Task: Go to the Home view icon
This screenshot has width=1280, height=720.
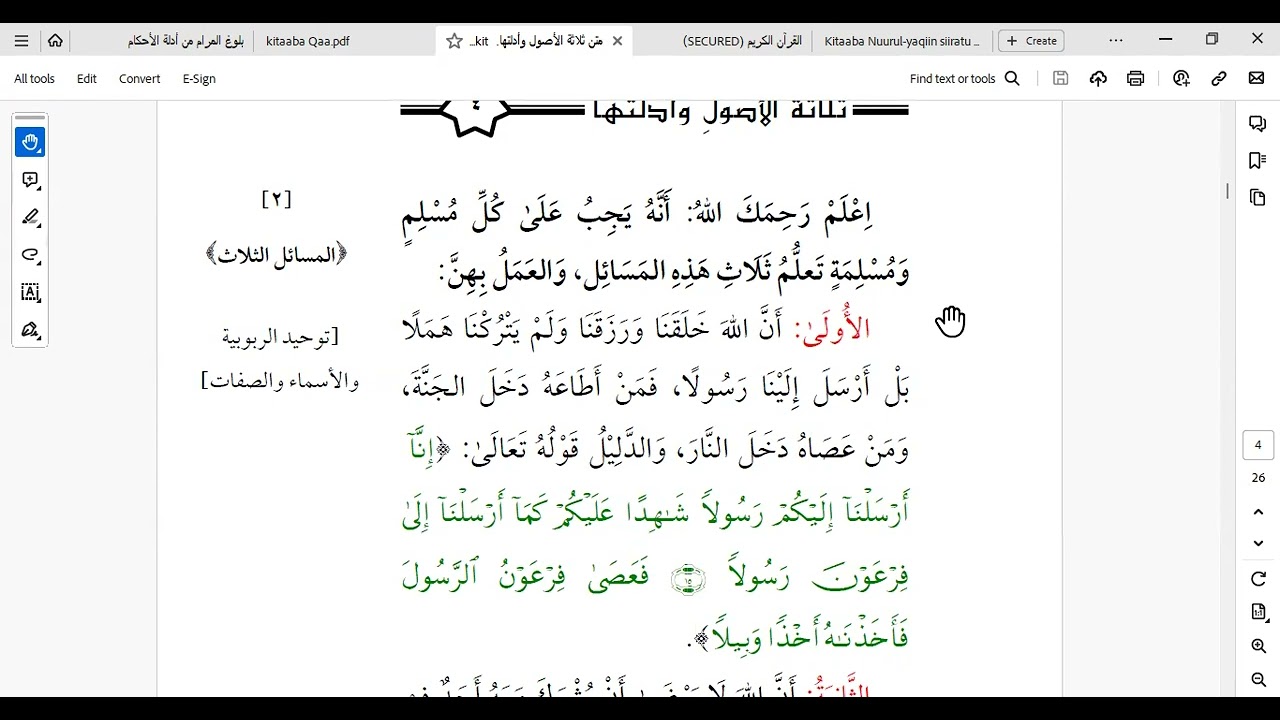Action: coord(55,41)
